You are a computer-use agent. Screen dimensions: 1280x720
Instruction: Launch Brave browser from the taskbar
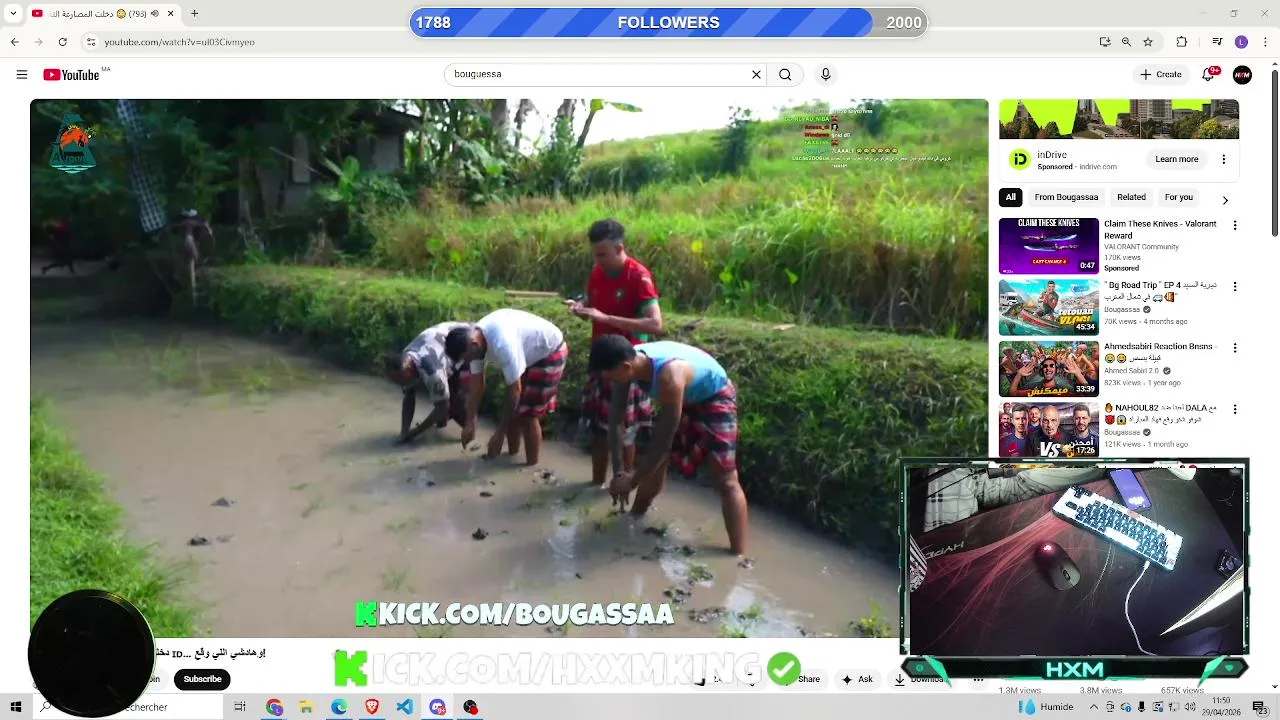(372, 707)
